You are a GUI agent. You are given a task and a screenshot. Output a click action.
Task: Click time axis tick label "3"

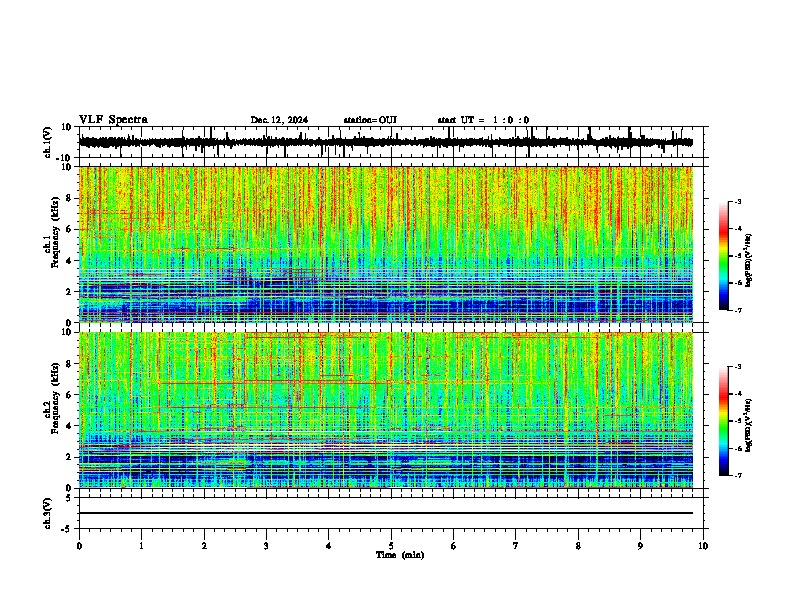(266, 546)
